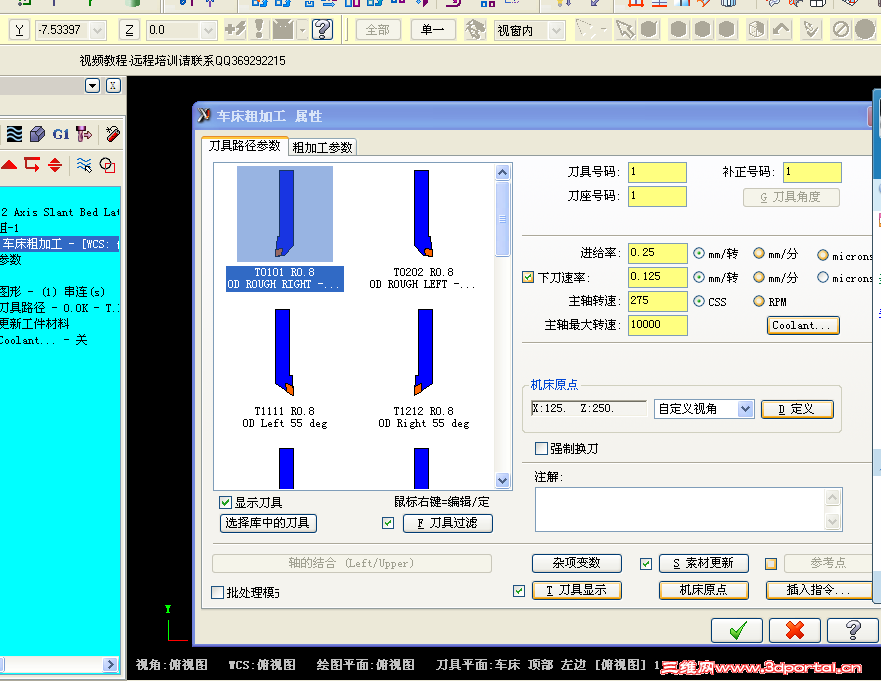This screenshot has width=881, height=681.
Task: Click the solid verify cube icon
Action: coord(38,134)
